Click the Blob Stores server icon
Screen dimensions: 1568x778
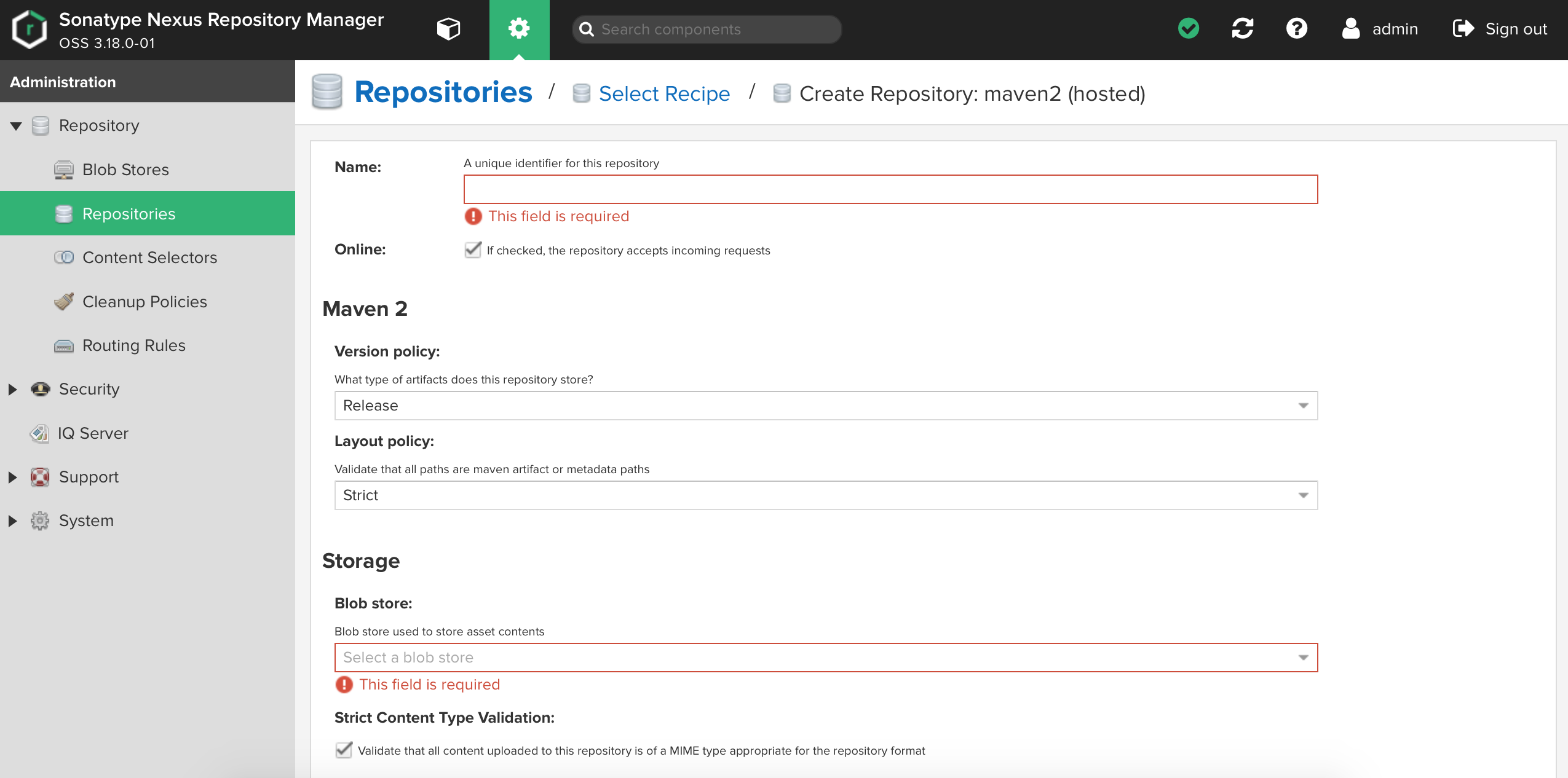pos(63,170)
